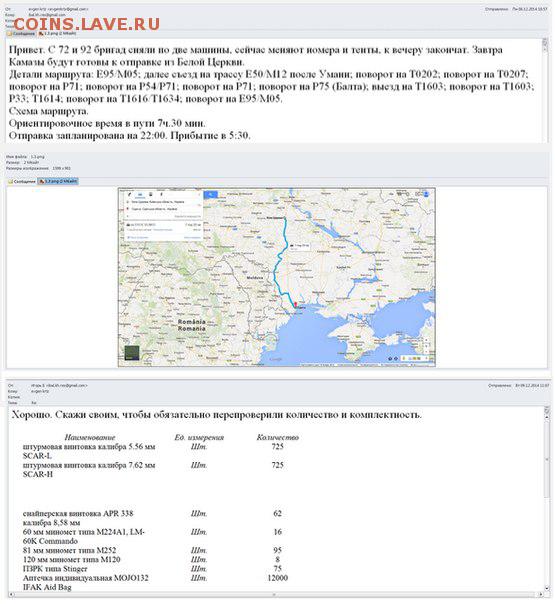
Task: Click the horizontal scrollbar left arrow at the bottom
Action: coord(11,594)
